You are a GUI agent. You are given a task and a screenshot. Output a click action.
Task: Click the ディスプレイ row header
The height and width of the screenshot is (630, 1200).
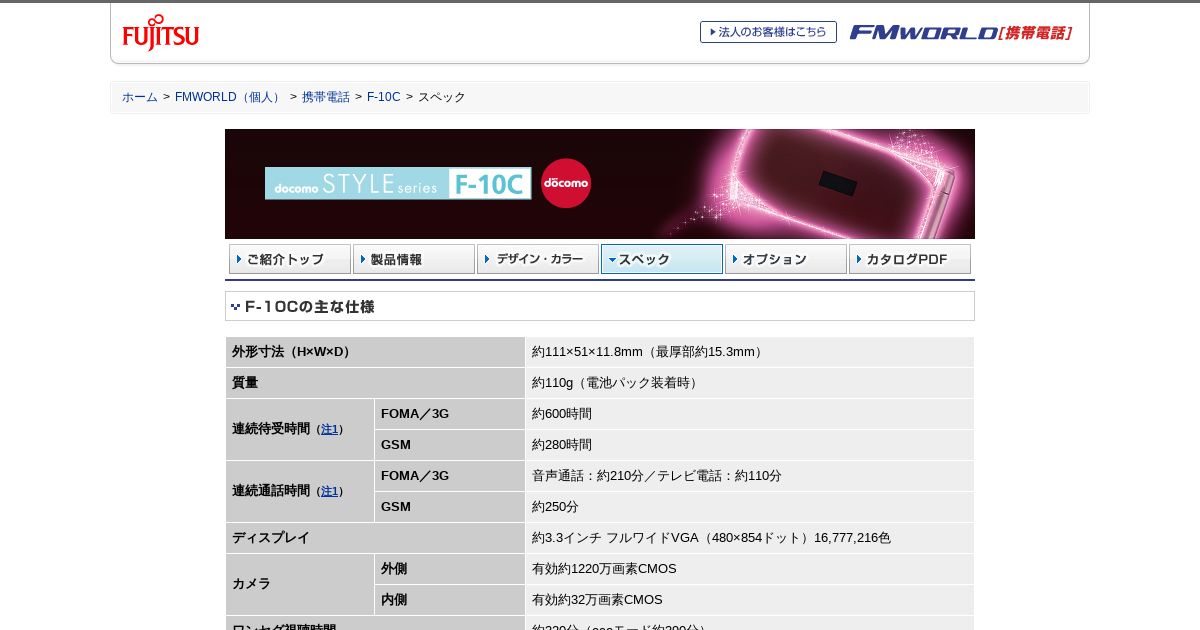(x=375, y=538)
